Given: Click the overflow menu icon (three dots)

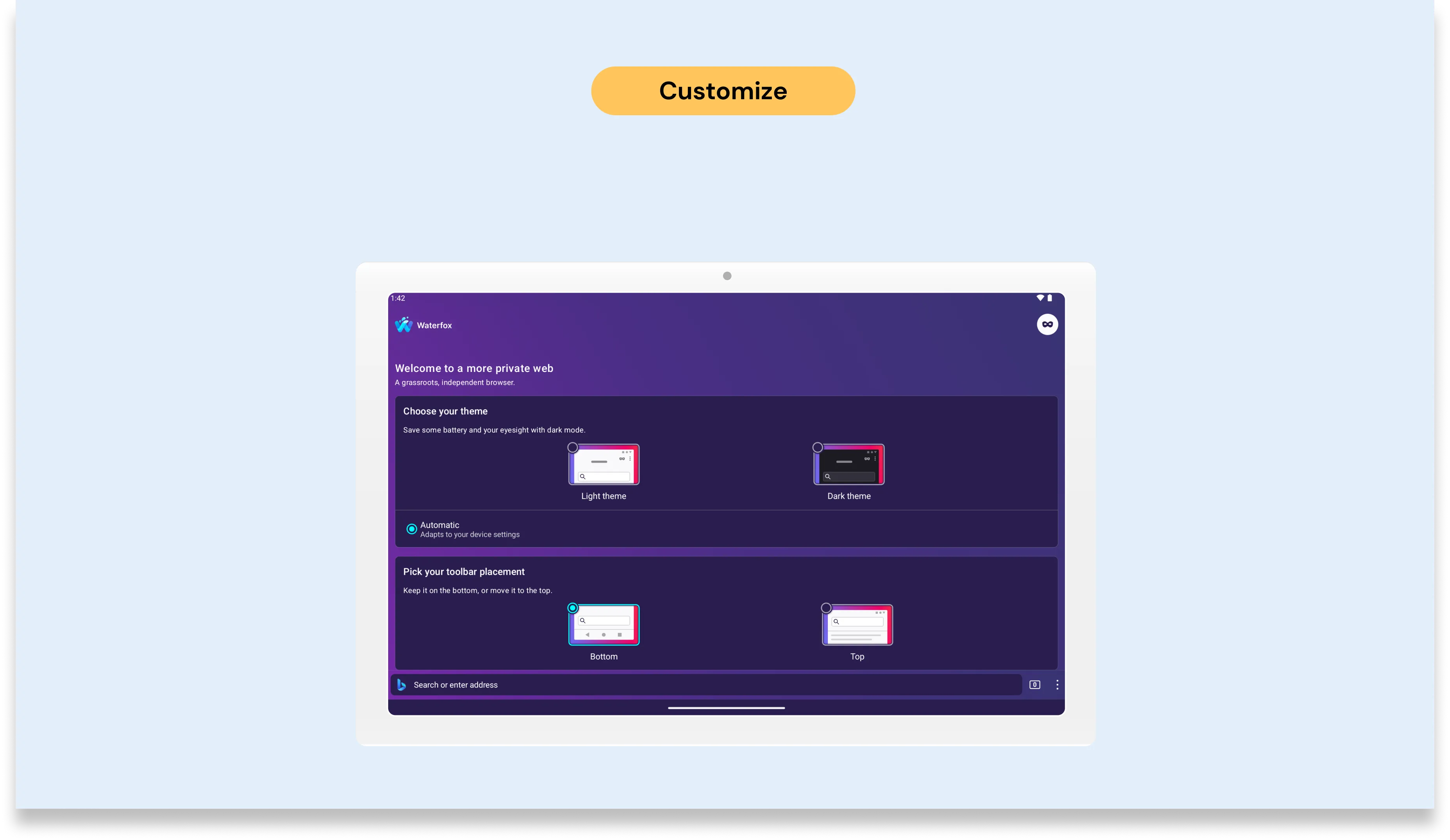Looking at the screenshot, I should point(1057,685).
